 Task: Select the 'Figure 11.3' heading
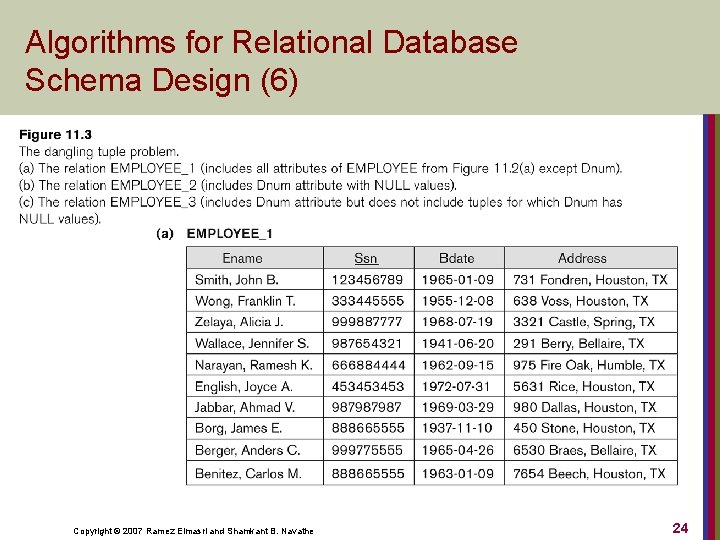[x=55, y=135]
